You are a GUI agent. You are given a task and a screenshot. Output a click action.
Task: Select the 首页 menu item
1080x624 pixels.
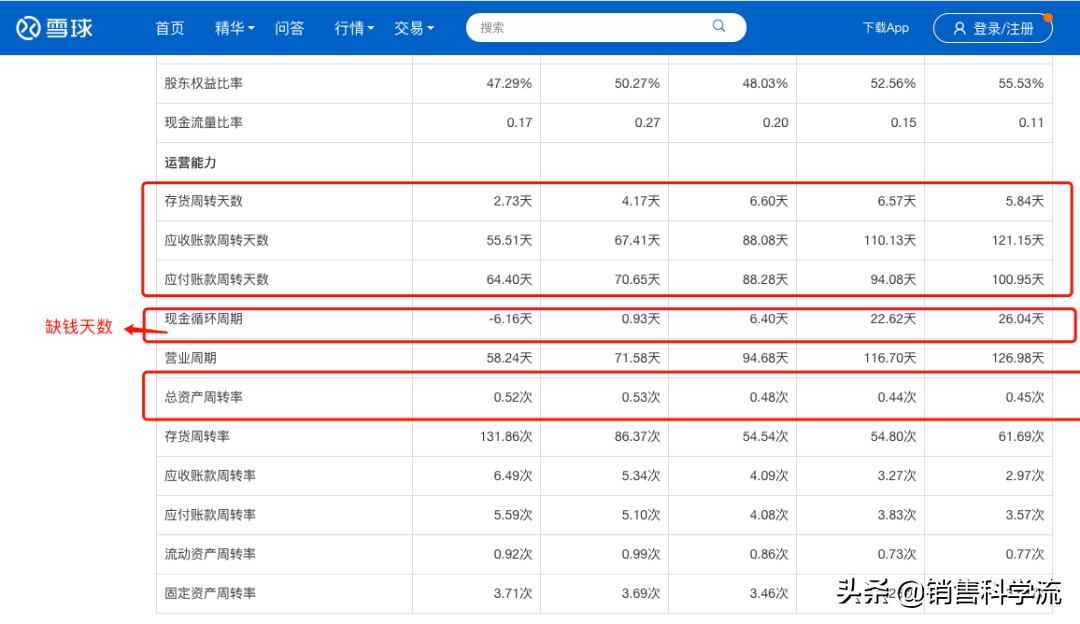[x=169, y=28]
